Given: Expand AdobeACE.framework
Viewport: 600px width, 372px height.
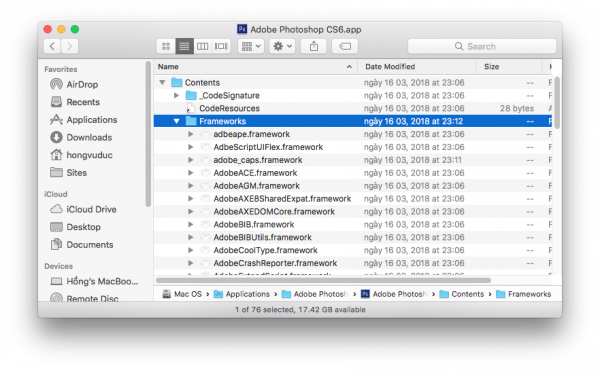Looking at the screenshot, I should [x=191, y=173].
